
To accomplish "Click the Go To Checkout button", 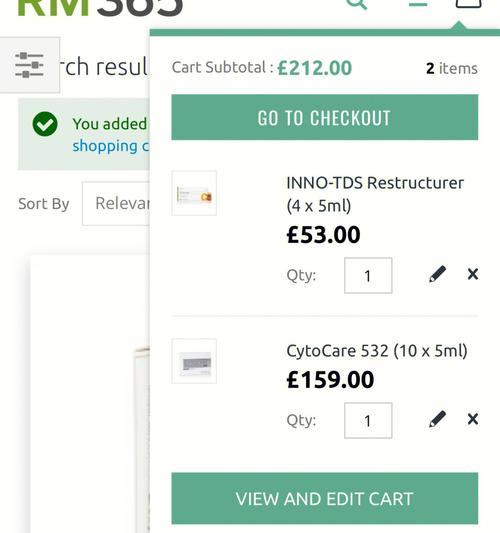I will (x=325, y=117).
